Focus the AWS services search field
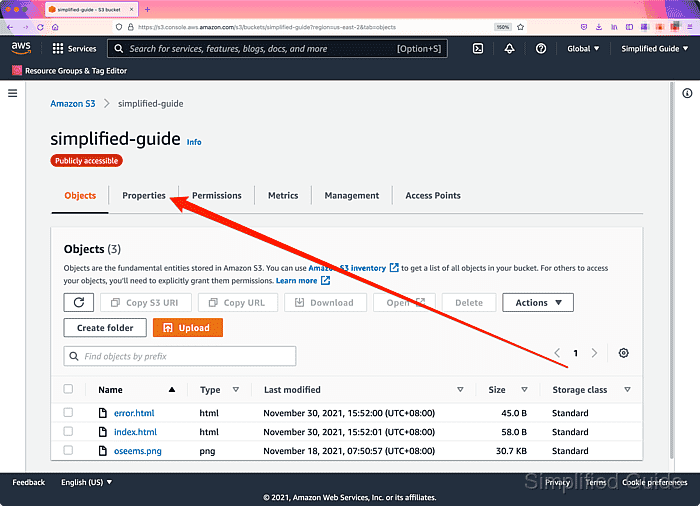The height and width of the screenshot is (506, 700). tap(277, 49)
